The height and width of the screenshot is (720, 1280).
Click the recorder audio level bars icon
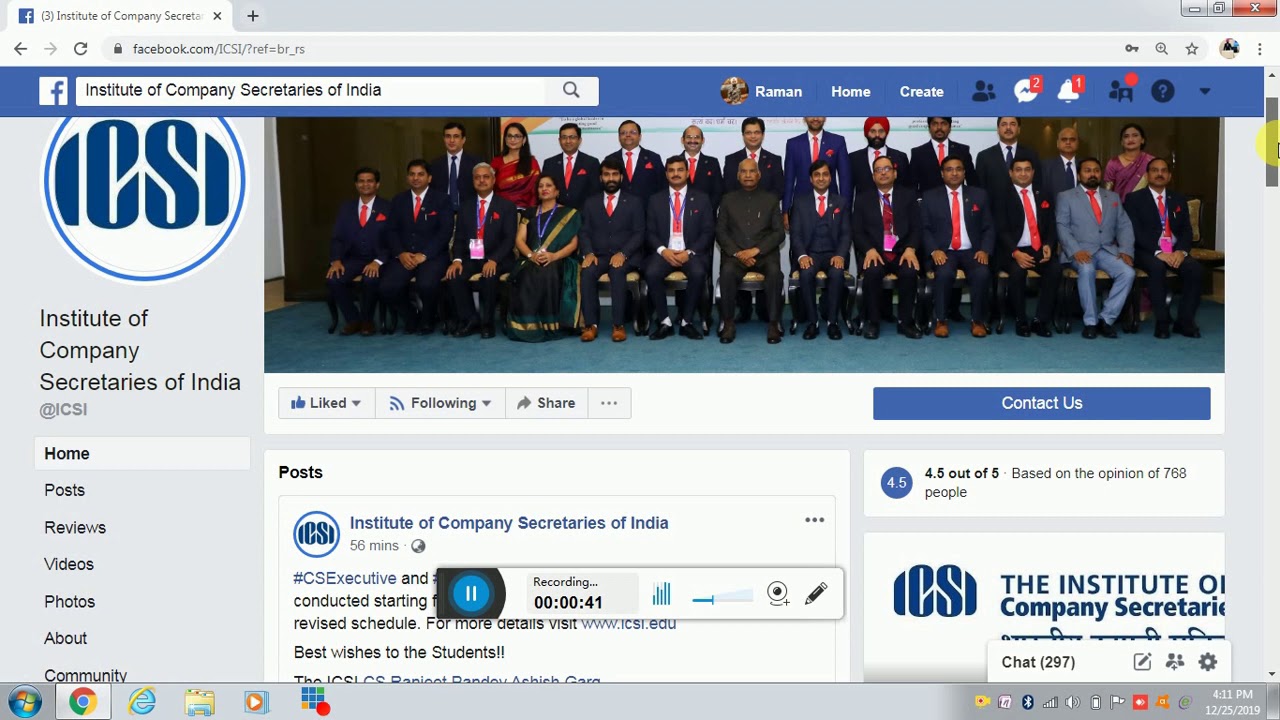[661, 595]
